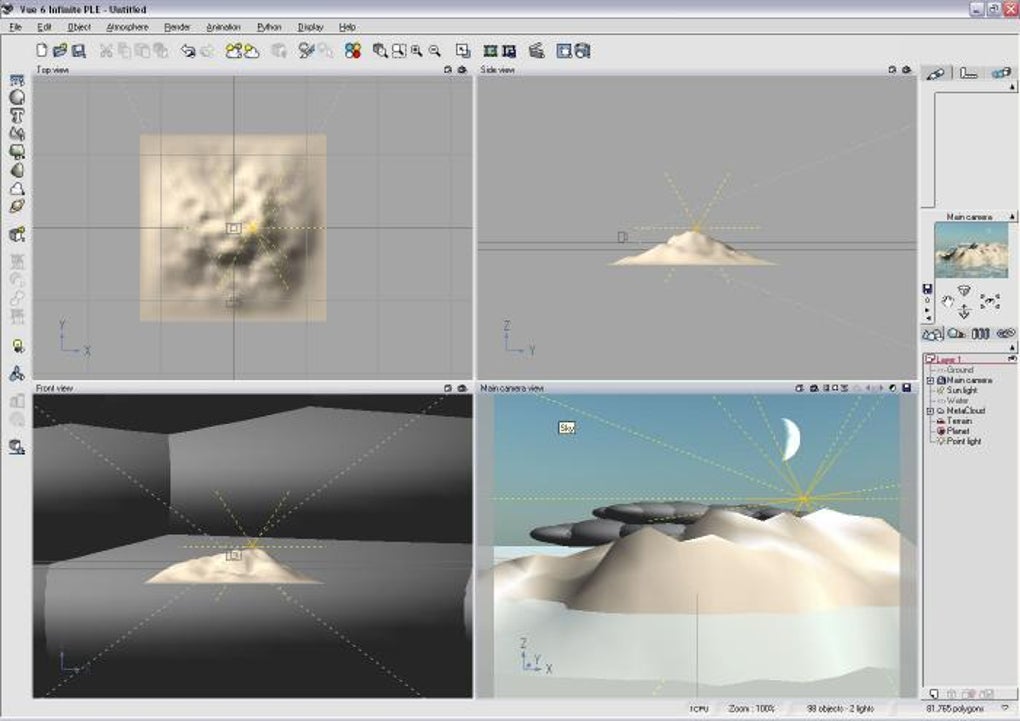Click the Main camera preview thumbnail
The width and height of the screenshot is (1020, 721).
(972, 250)
